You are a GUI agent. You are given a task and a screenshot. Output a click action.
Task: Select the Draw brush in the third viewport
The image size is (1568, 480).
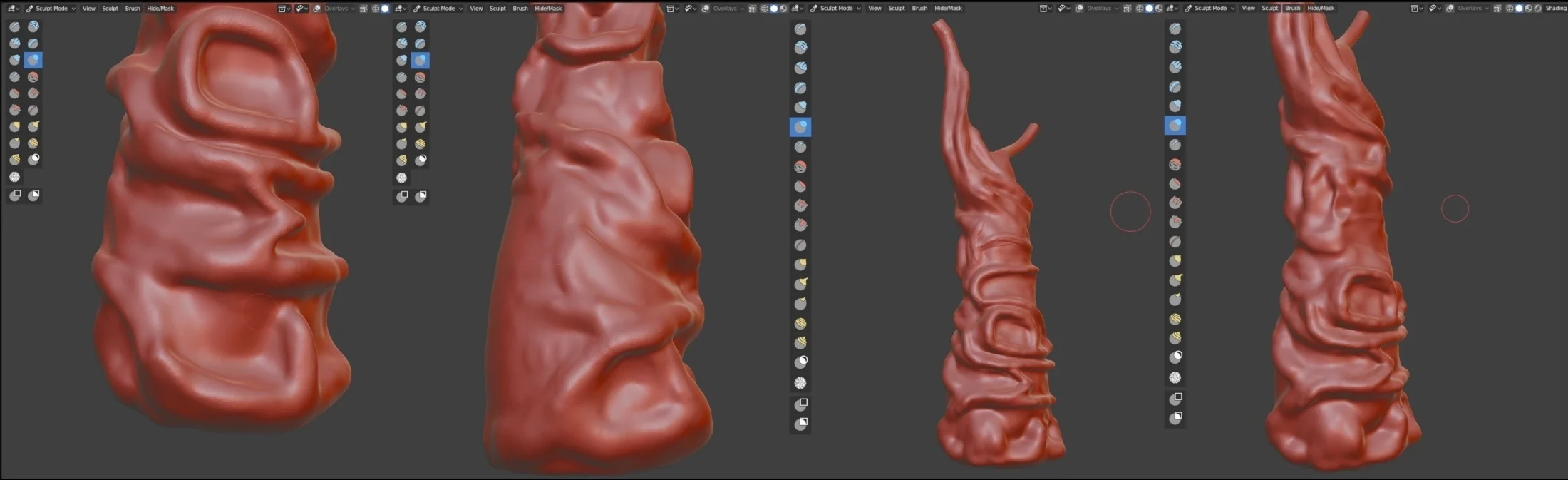pyautogui.click(x=800, y=29)
